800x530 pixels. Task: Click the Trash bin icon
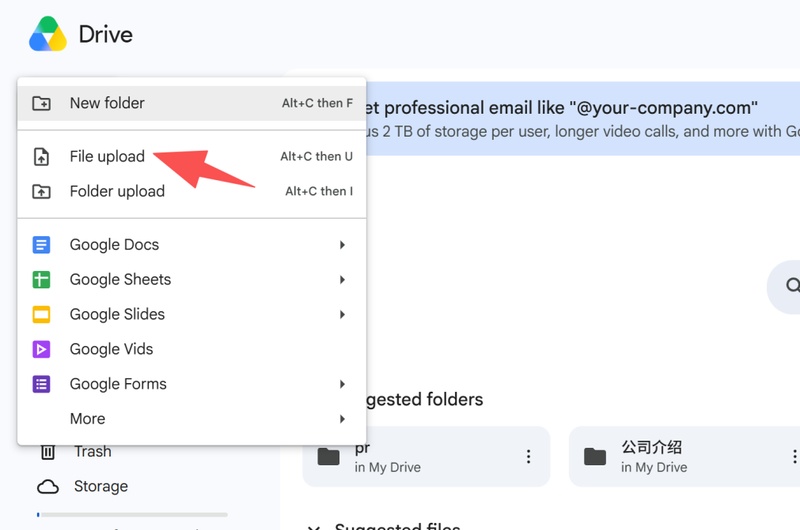(47, 452)
